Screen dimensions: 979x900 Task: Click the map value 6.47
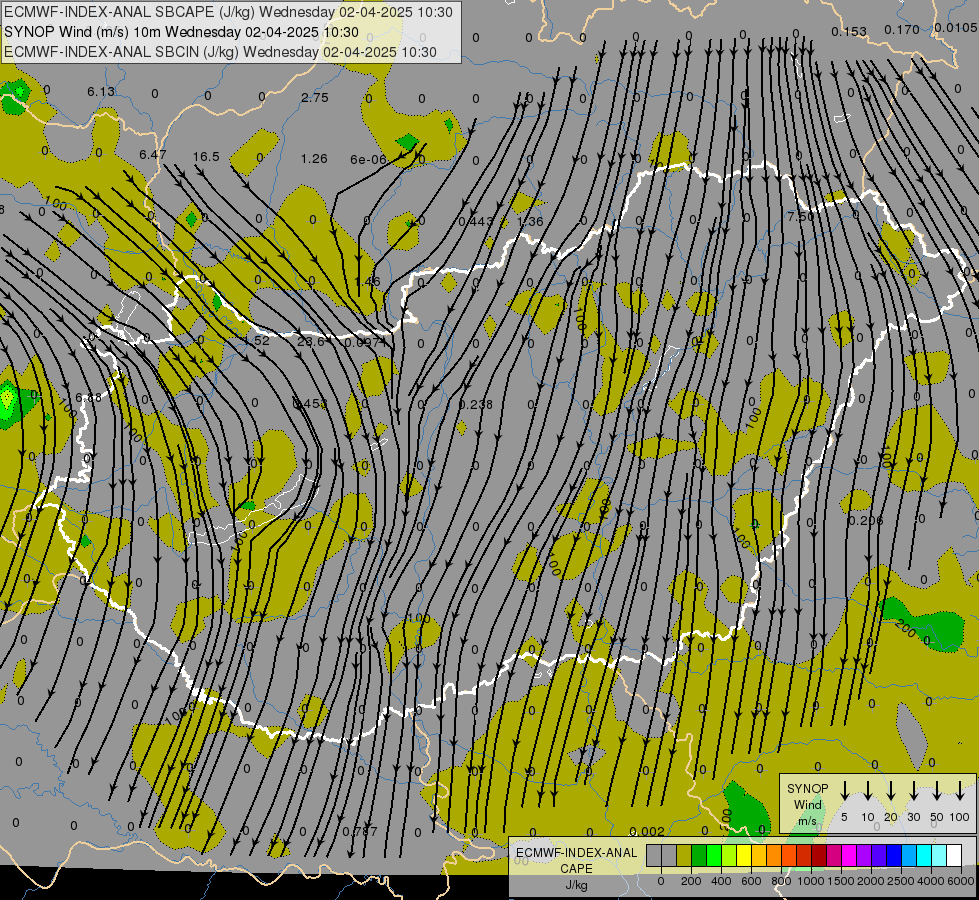click(x=152, y=154)
